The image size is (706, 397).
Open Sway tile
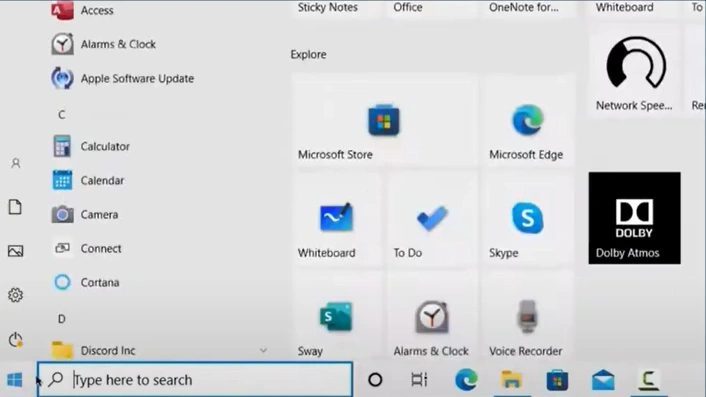336,316
